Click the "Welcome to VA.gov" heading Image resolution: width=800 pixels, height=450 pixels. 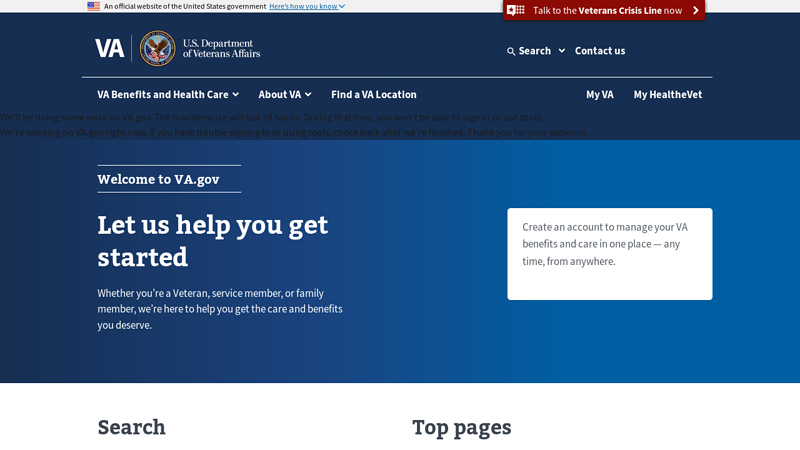[158, 179]
